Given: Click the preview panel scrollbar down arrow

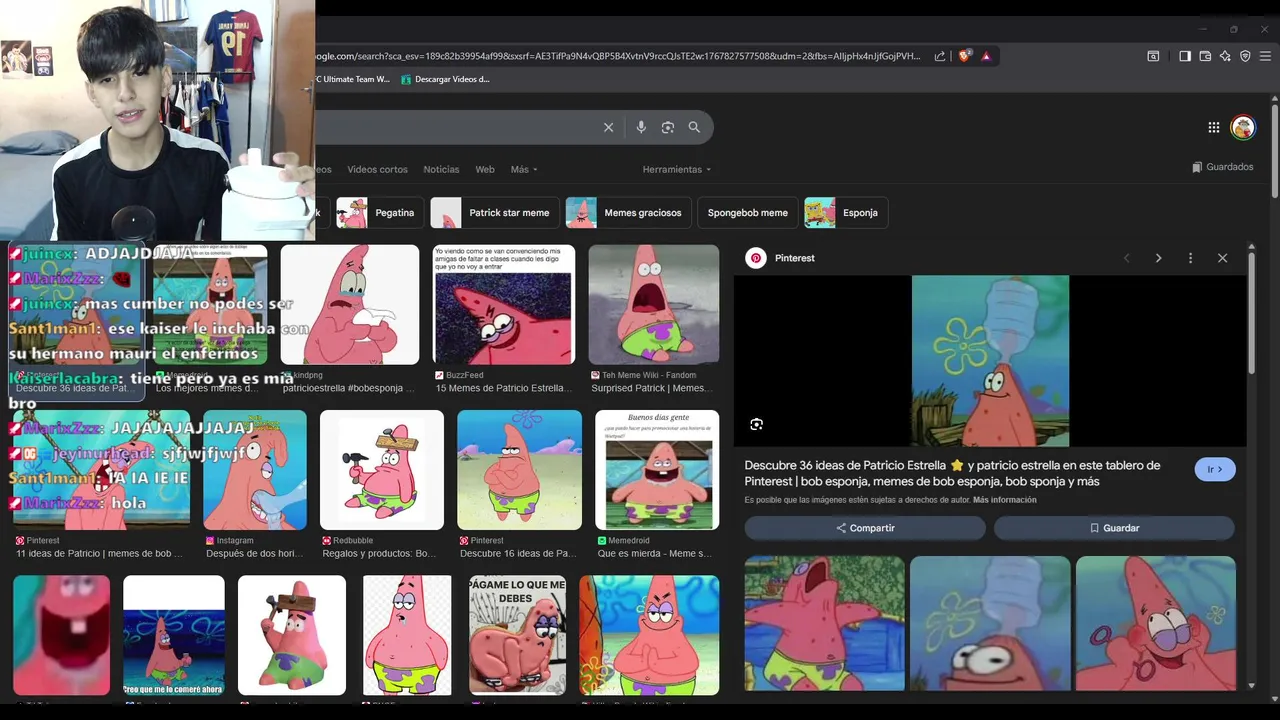Looking at the screenshot, I should [1251, 686].
